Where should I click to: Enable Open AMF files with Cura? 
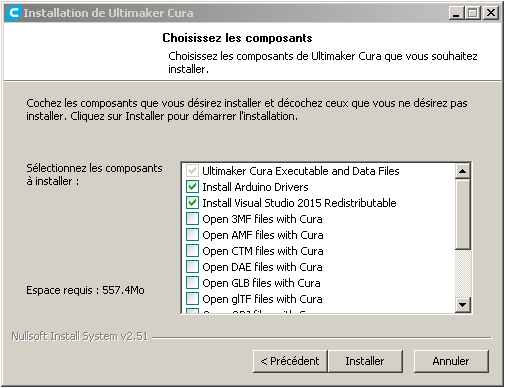point(192,235)
